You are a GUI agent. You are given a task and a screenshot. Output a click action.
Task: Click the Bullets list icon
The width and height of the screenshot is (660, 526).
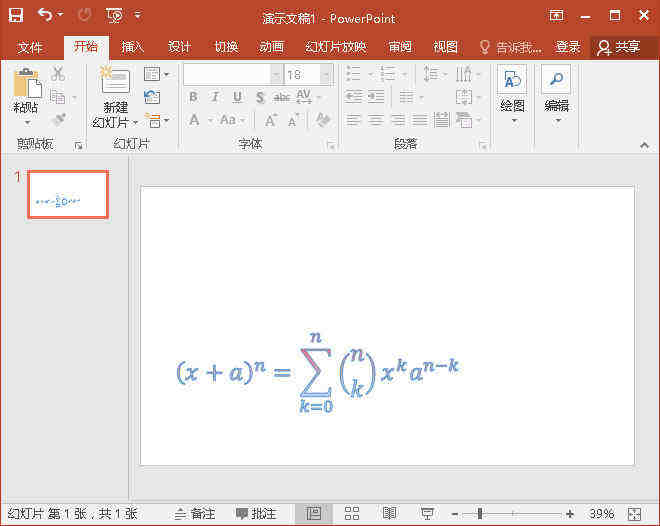click(354, 74)
